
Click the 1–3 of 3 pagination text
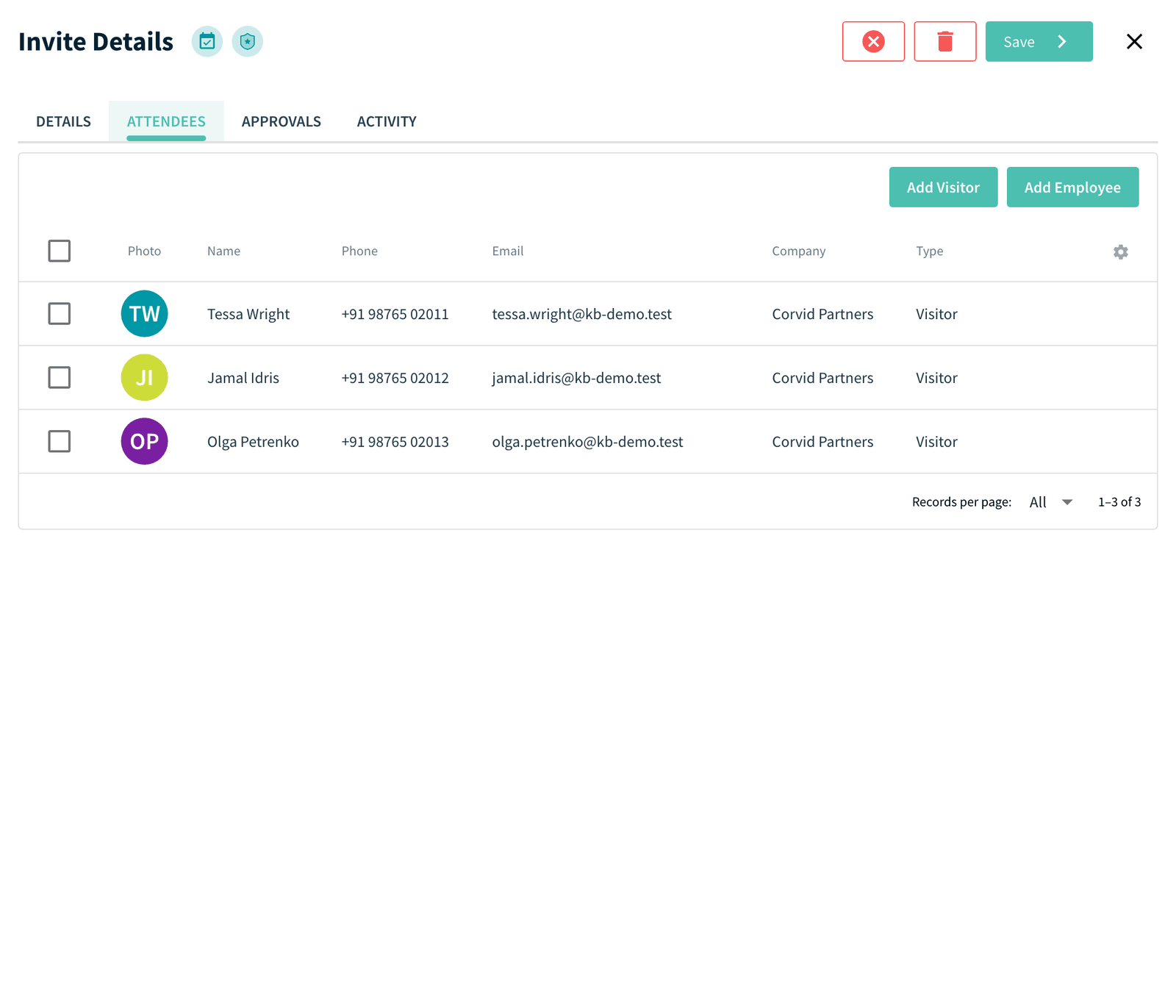[1119, 502]
